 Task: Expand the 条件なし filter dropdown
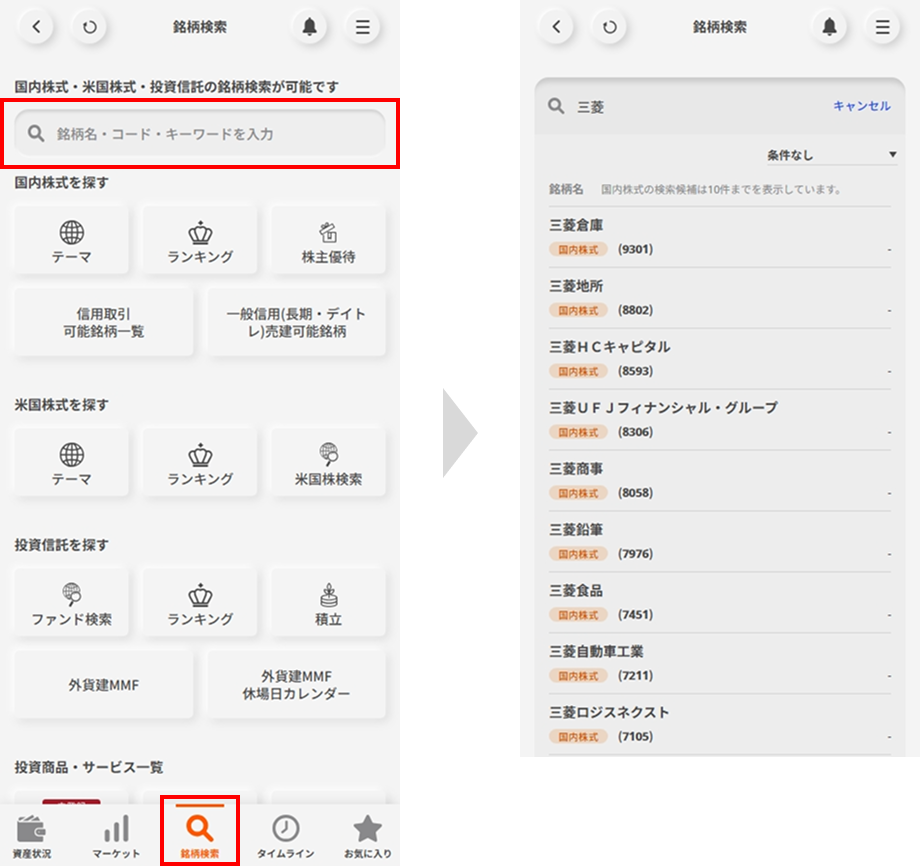(831, 155)
